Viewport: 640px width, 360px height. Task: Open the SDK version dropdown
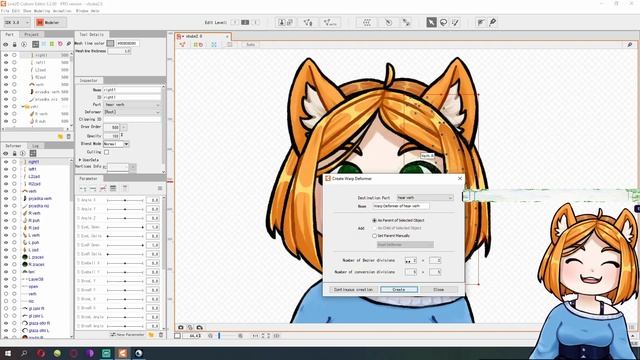pyautogui.click(x=17, y=22)
